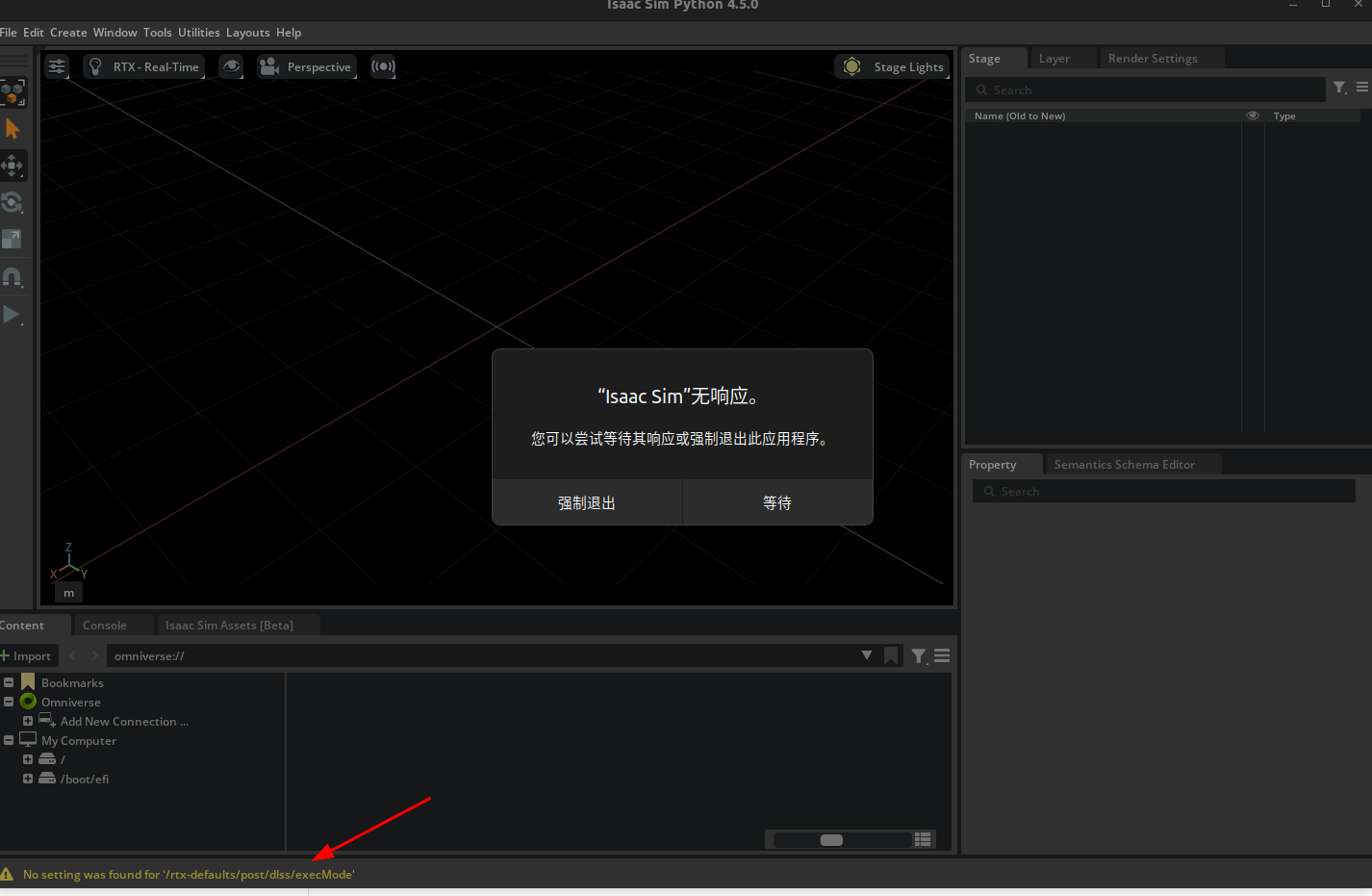The width and height of the screenshot is (1372, 896).
Task: Click 强制退出 force quit button
Action: (x=587, y=502)
